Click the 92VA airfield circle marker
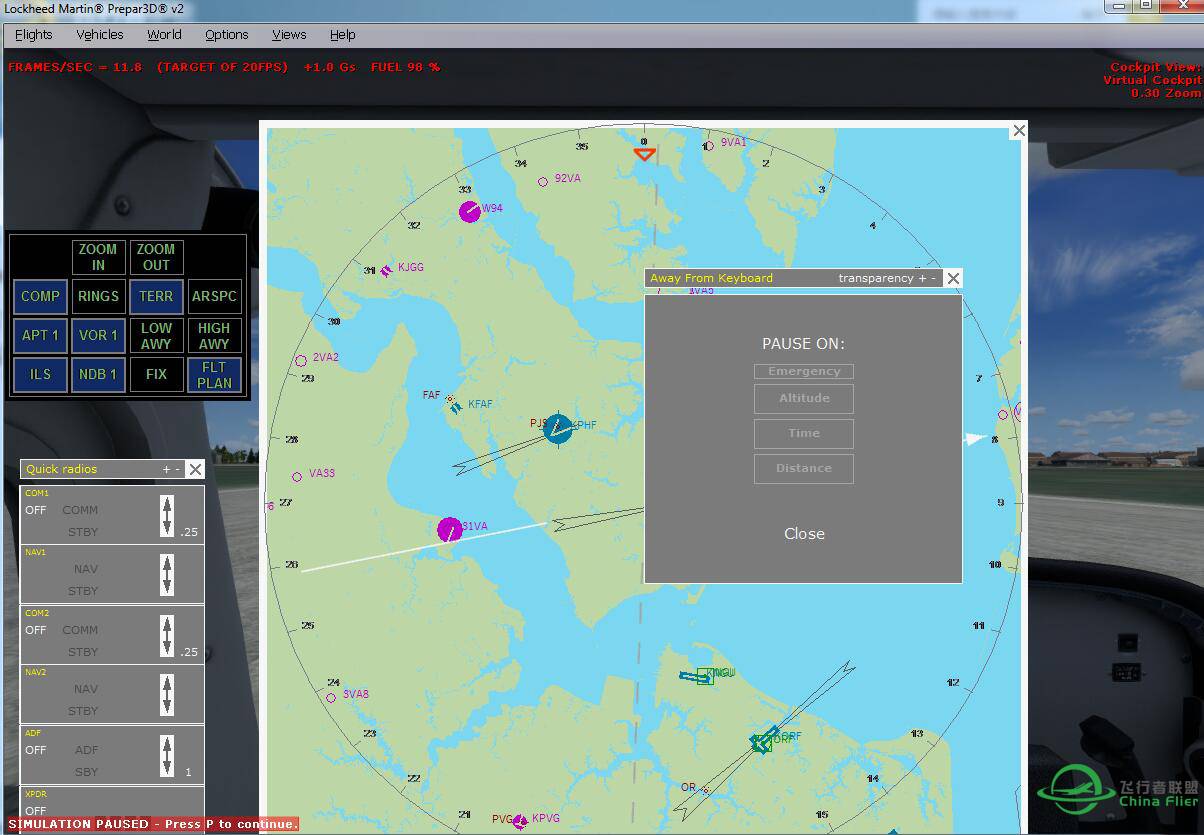Viewport: 1204px width, 835px height. pos(543,181)
